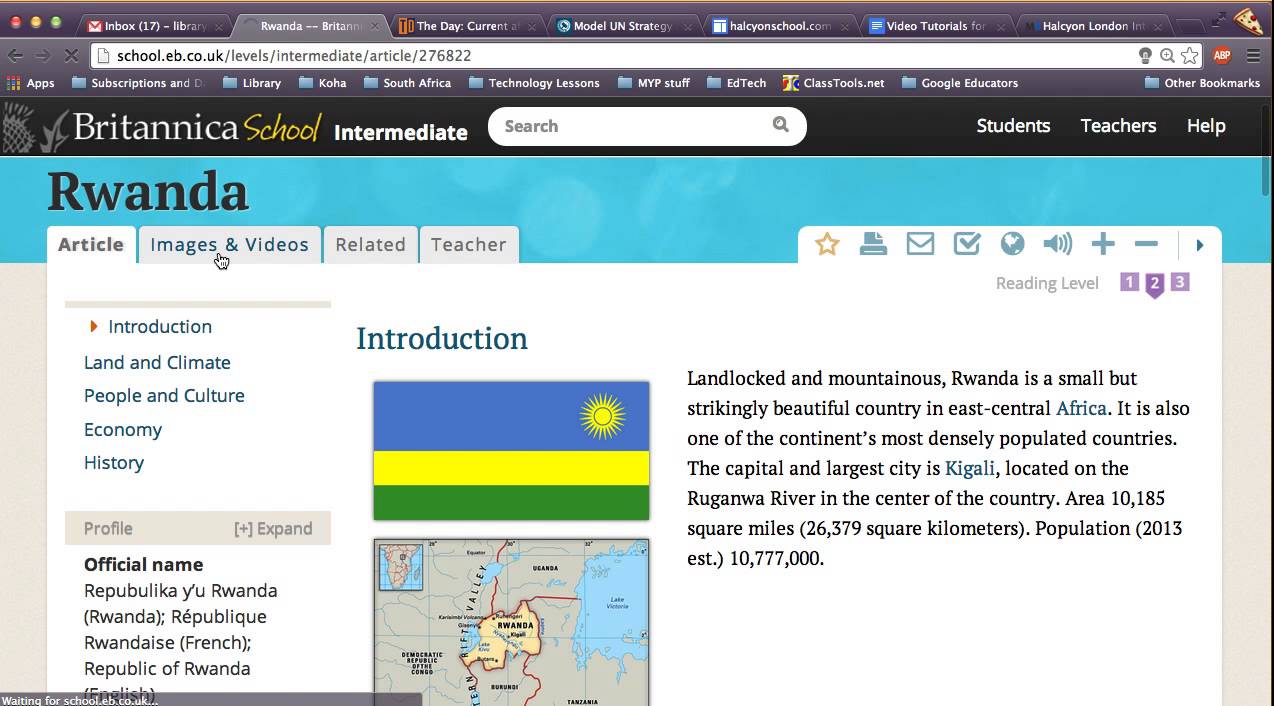Image resolution: width=1274 pixels, height=706 pixels.
Task: Switch to Model UN Strategy browser tab
Action: 623,26
